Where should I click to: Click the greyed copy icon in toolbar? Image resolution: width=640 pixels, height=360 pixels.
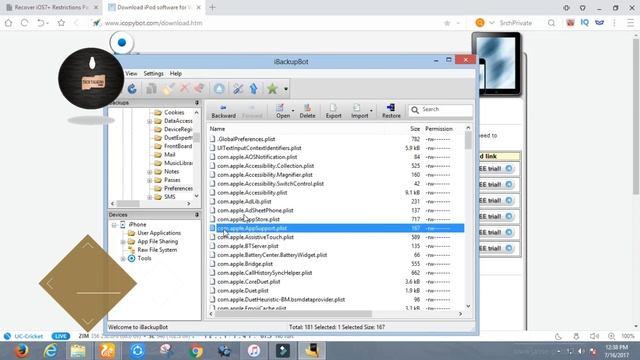point(151,89)
